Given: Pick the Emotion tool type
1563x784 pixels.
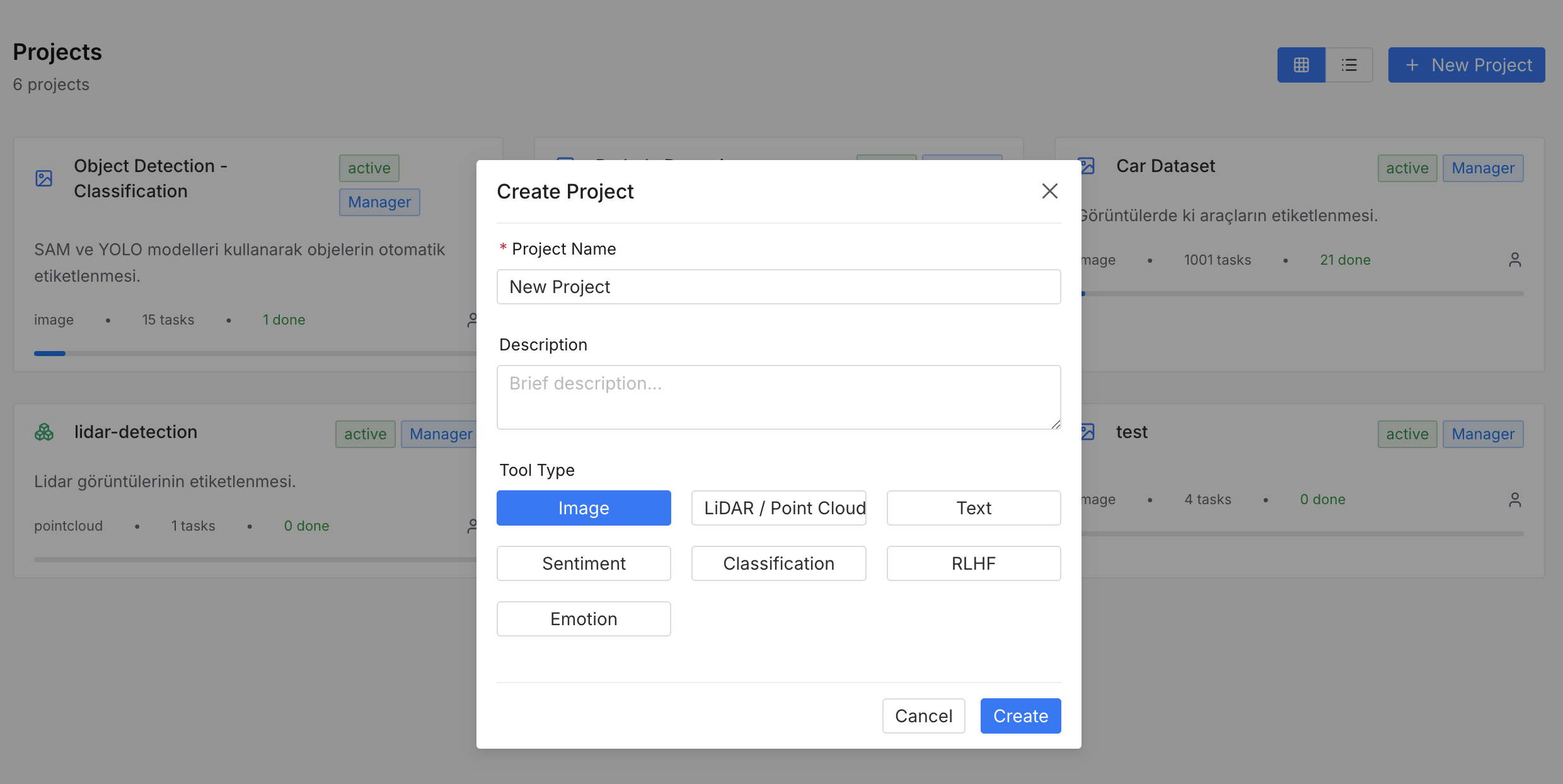Looking at the screenshot, I should click(x=584, y=619).
